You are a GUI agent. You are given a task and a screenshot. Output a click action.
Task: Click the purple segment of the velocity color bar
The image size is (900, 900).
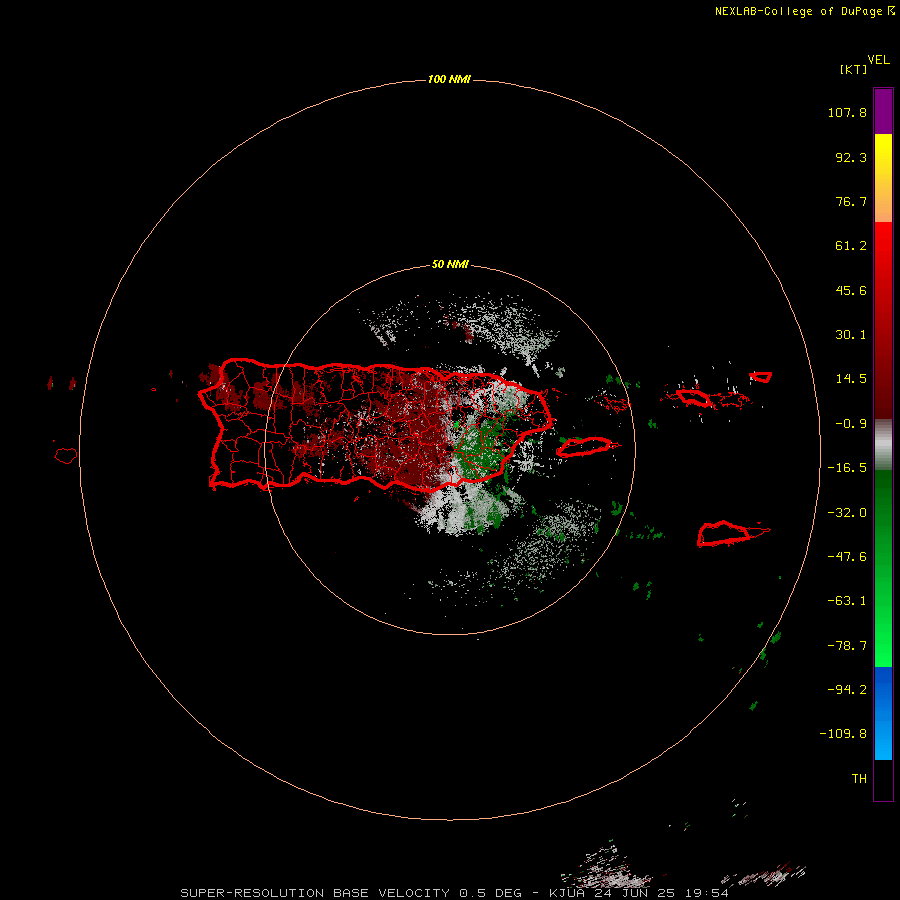point(883,111)
